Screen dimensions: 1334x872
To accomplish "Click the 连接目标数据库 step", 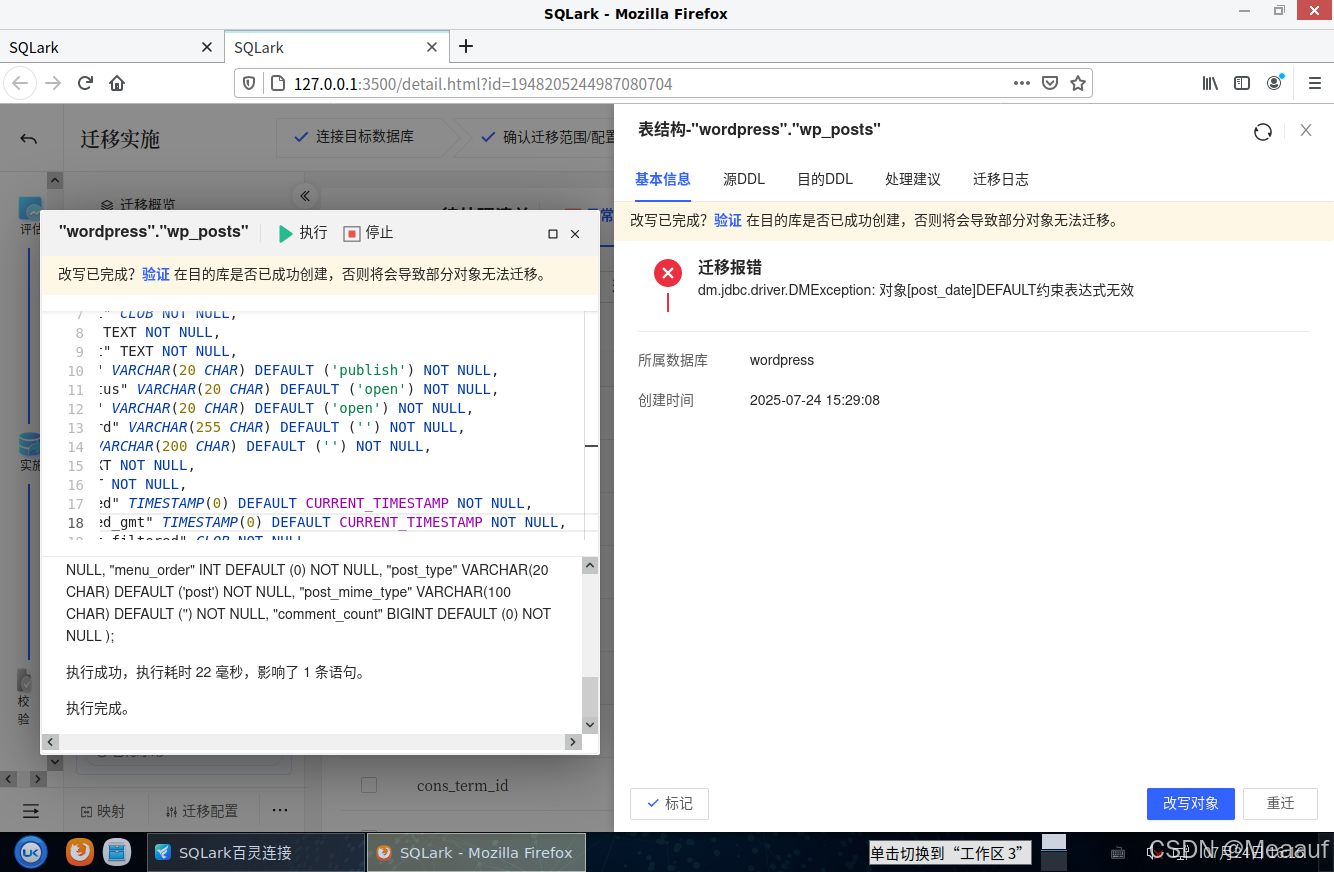I will pos(354,137).
